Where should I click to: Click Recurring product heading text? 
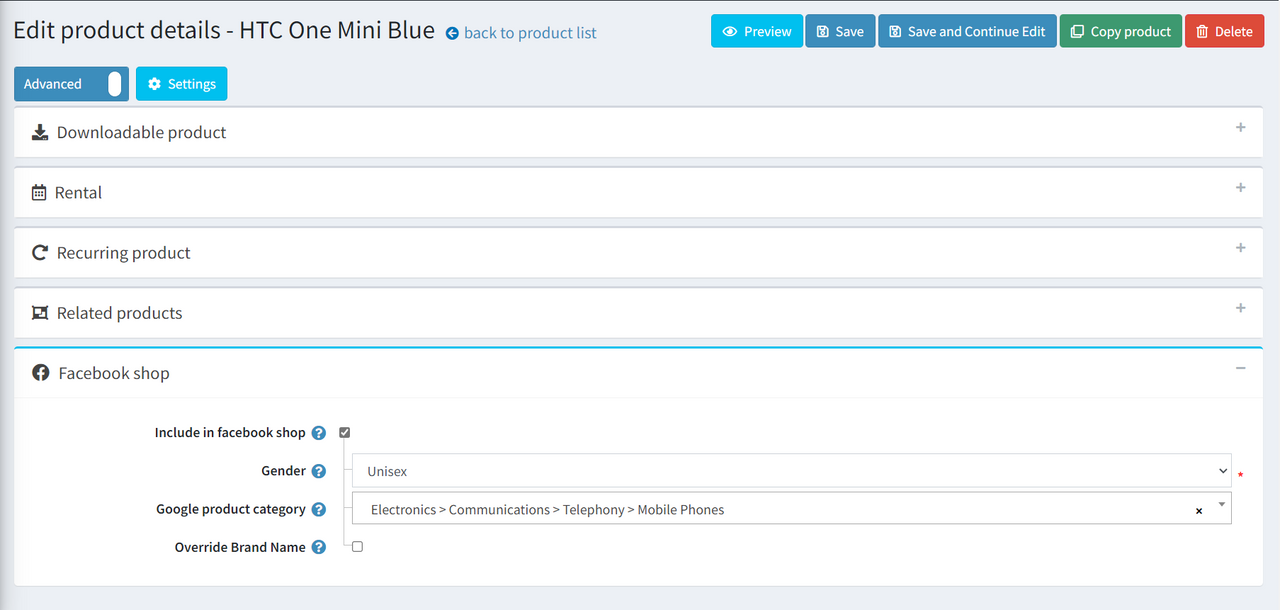pyautogui.click(x=124, y=253)
